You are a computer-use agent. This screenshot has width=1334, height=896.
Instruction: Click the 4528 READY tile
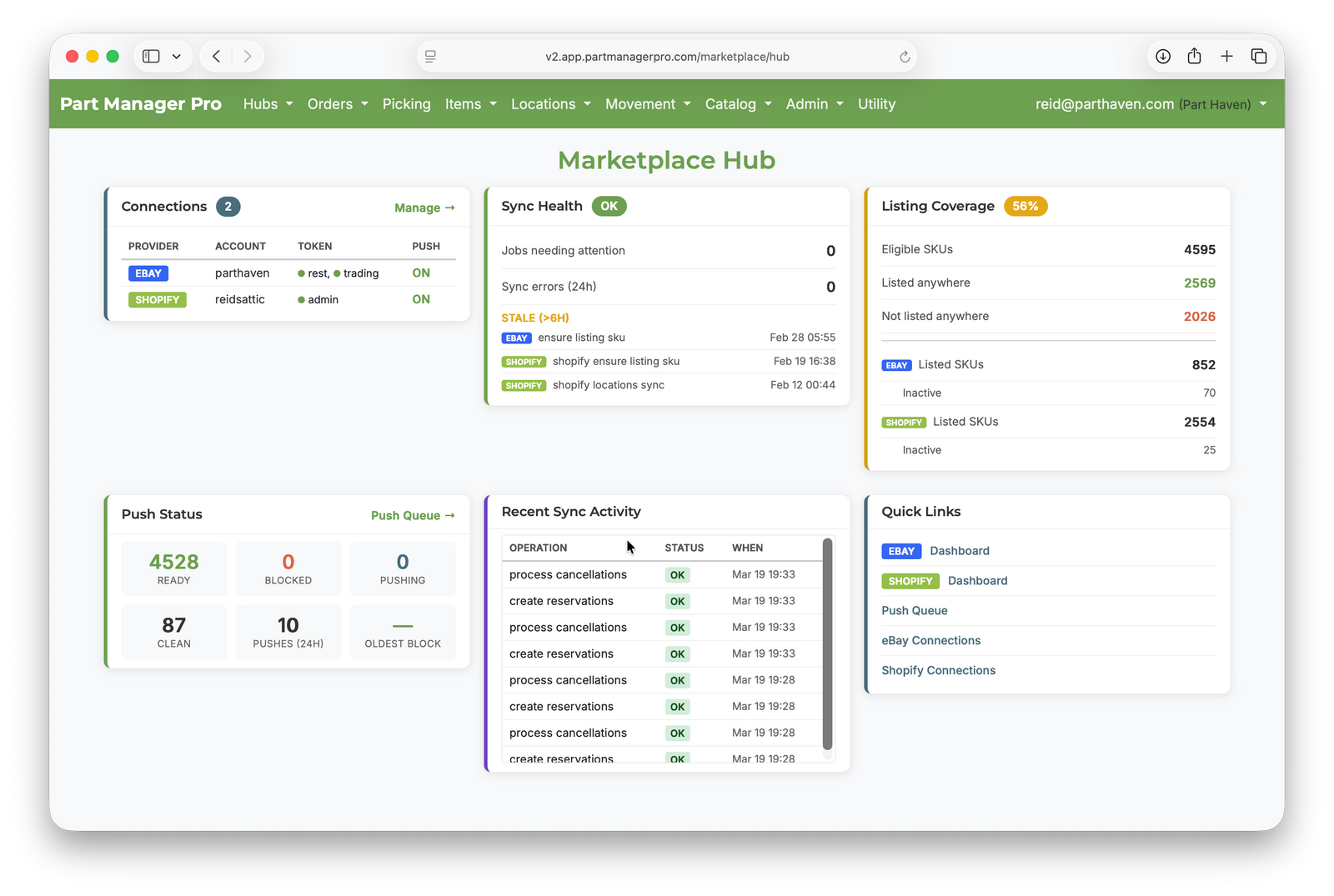(x=173, y=568)
